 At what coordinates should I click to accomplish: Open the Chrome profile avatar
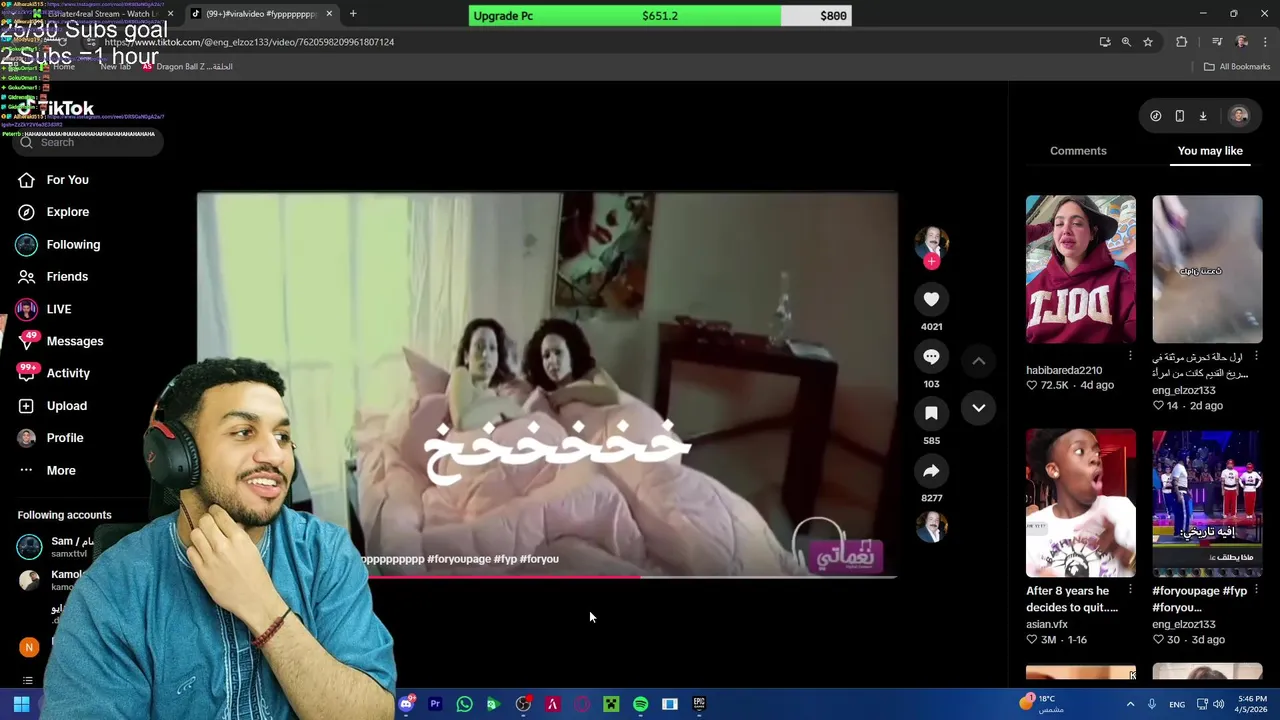[x=1242, y=42]
